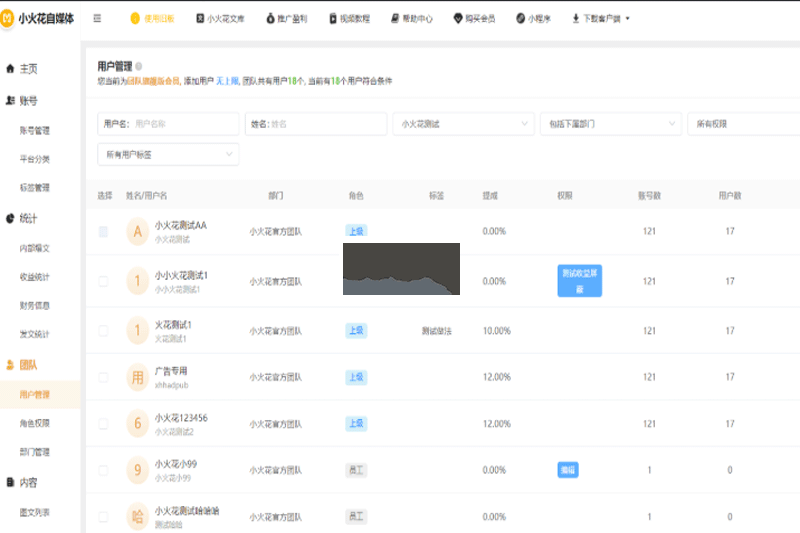Check the box for user 小火花测试AA
This screenshot has width=800, height=533.
(103, 231)
